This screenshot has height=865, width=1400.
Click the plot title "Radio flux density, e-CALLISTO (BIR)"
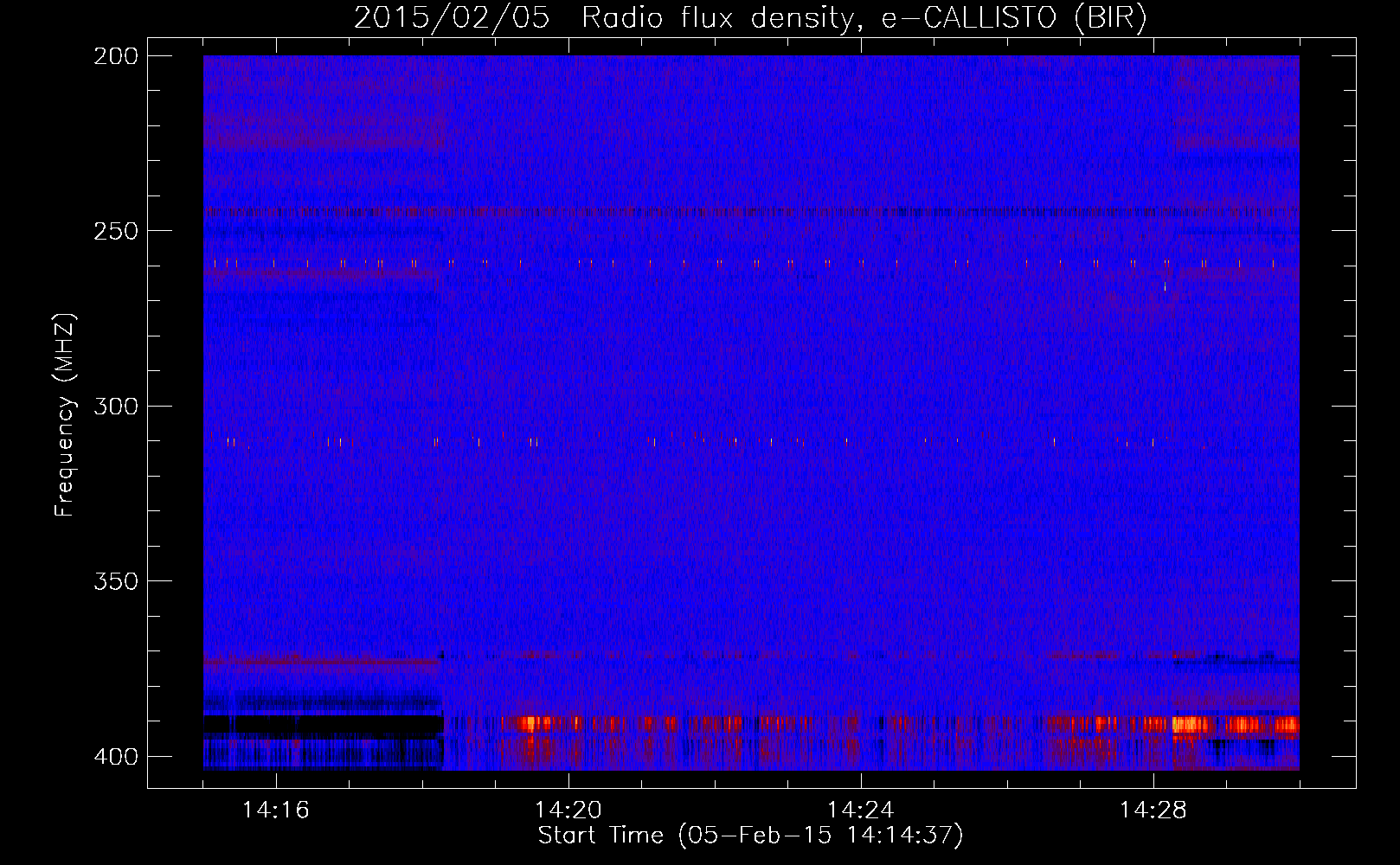pyautogui.click(x=864, y=18)
